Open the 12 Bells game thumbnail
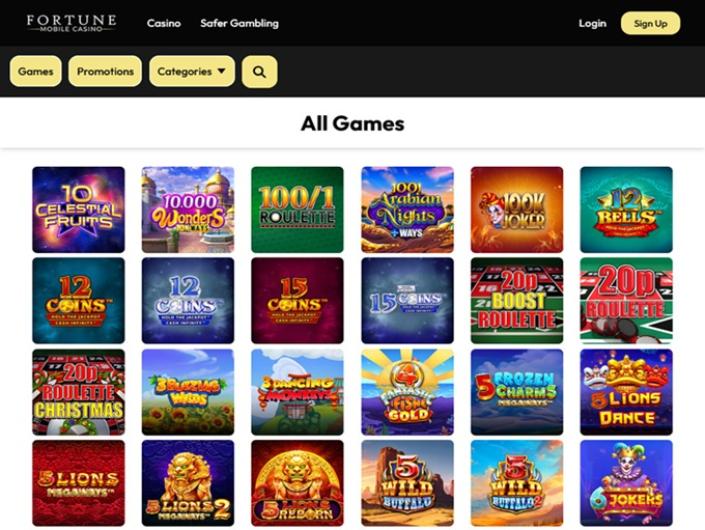 coord(626,209)
